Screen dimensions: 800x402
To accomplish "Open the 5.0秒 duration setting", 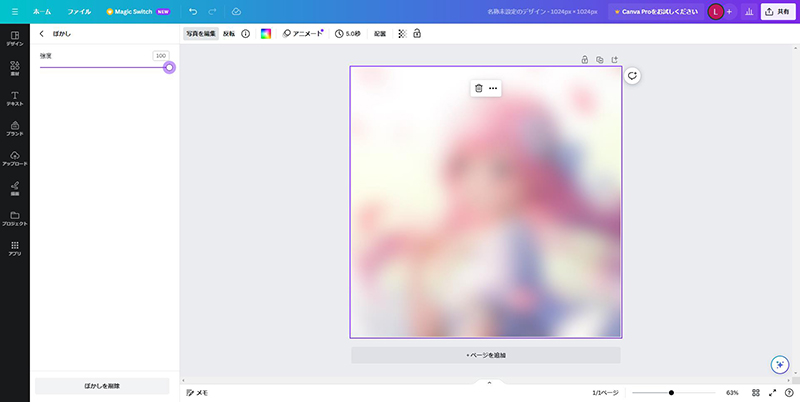I will tap(347, 34).
